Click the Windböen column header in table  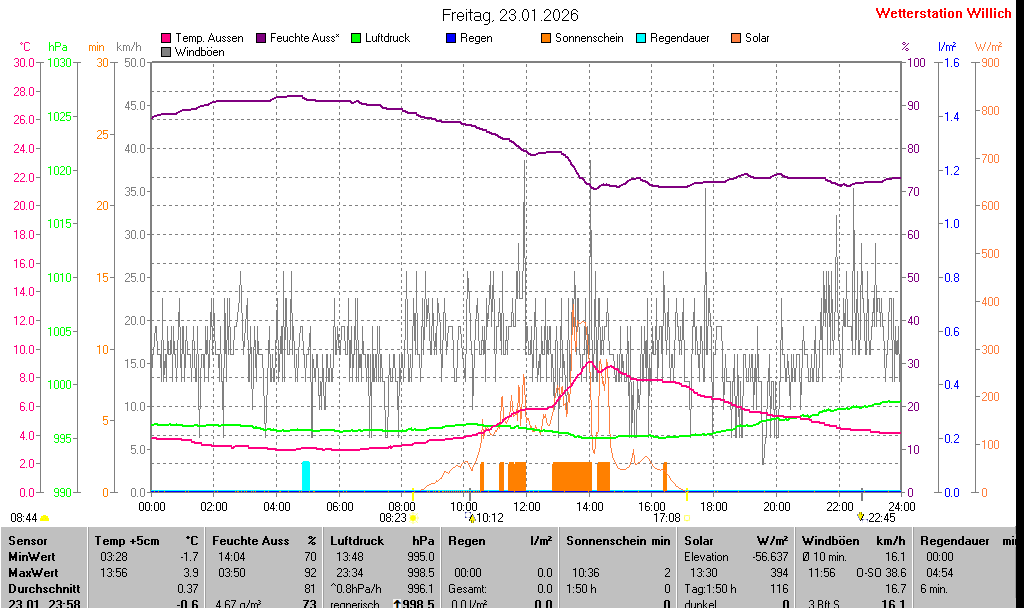point(830,541)
